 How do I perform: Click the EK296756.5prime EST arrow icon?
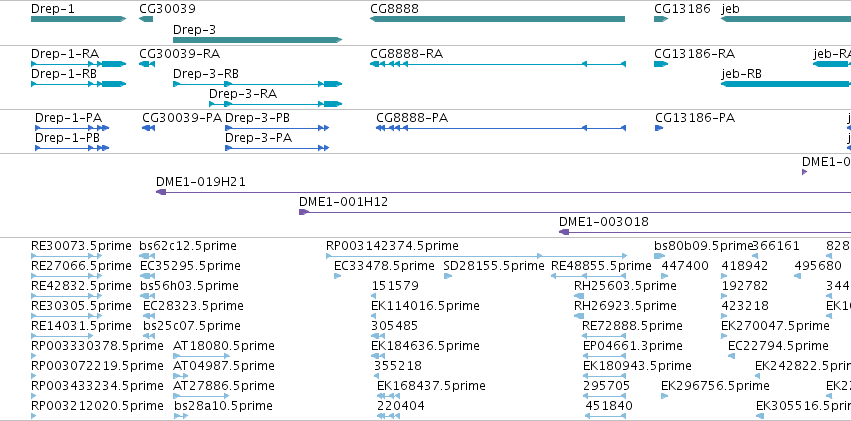coord(665,396)
